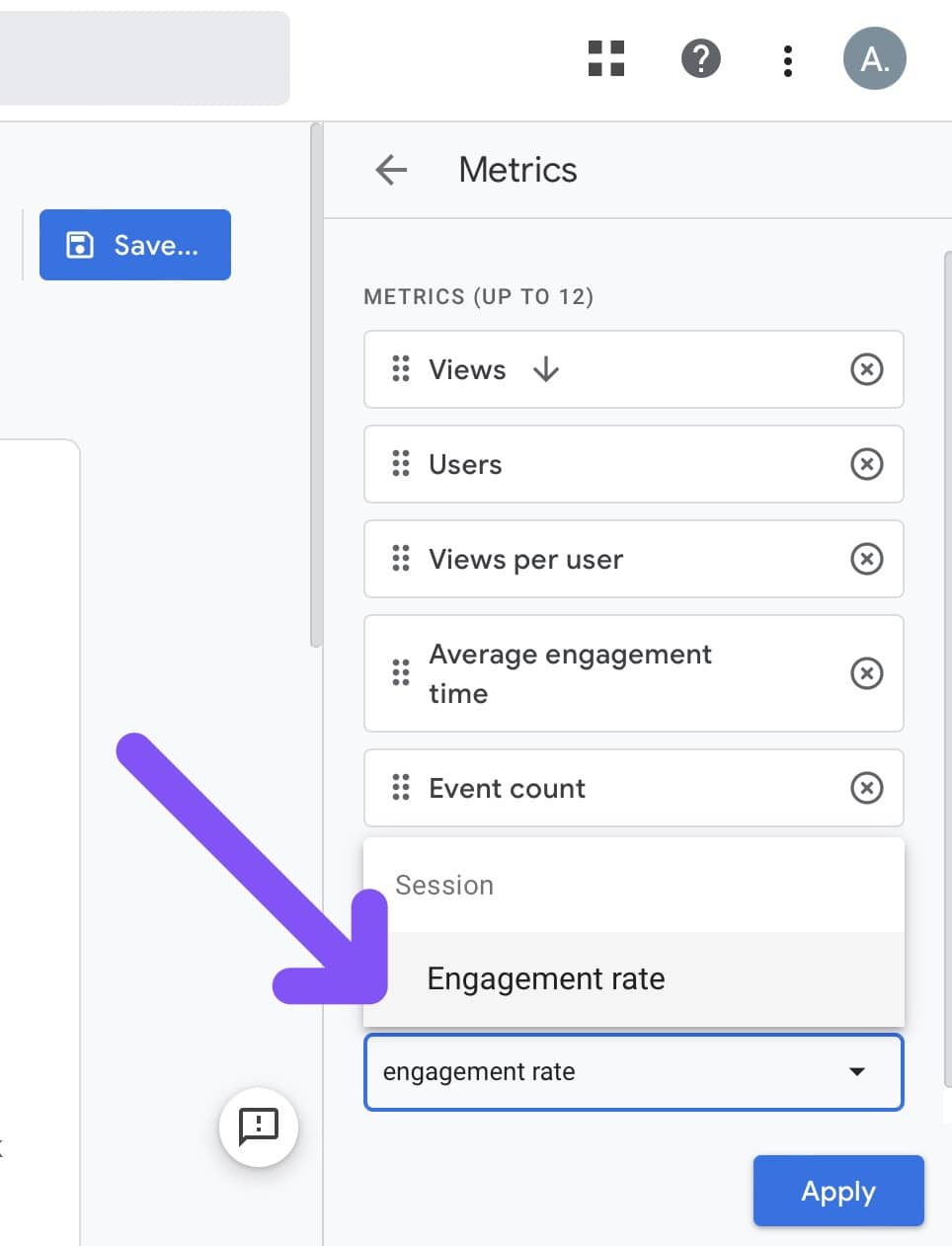
Task: Remove the Average engagement time metric
Action: 866,673
